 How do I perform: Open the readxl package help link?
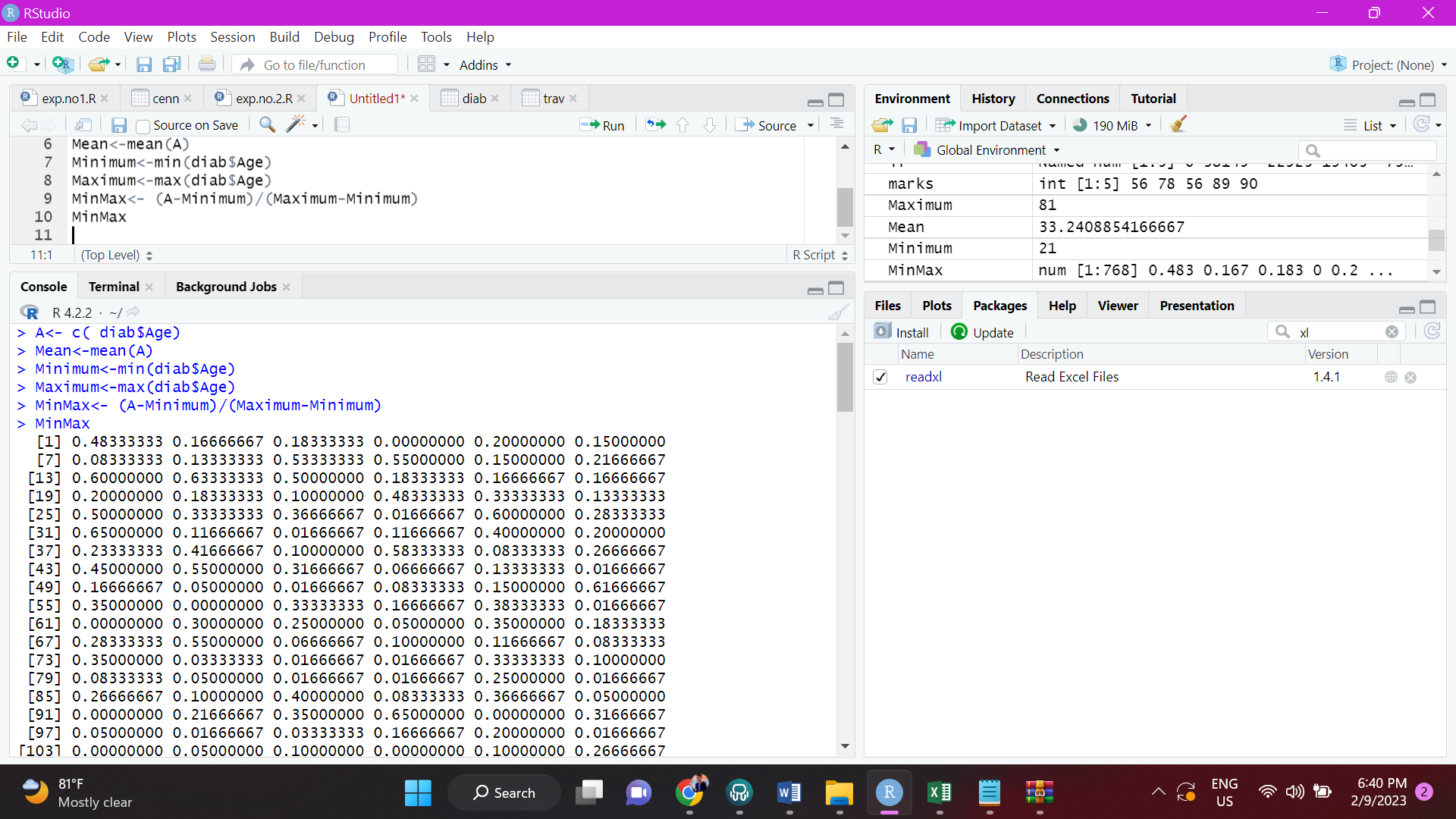[x=924, y=377]
